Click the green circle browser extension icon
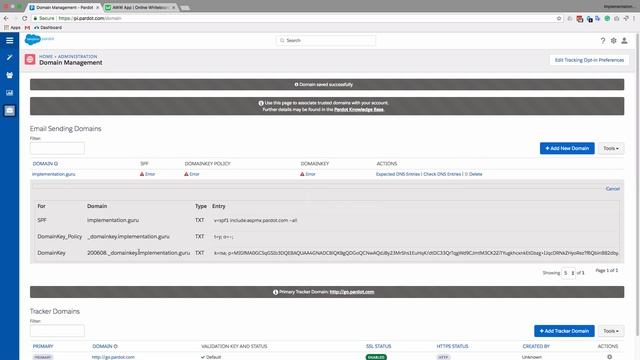Image resolution: width=640 pixels, height=360 pixels. (x=607, y=18)
